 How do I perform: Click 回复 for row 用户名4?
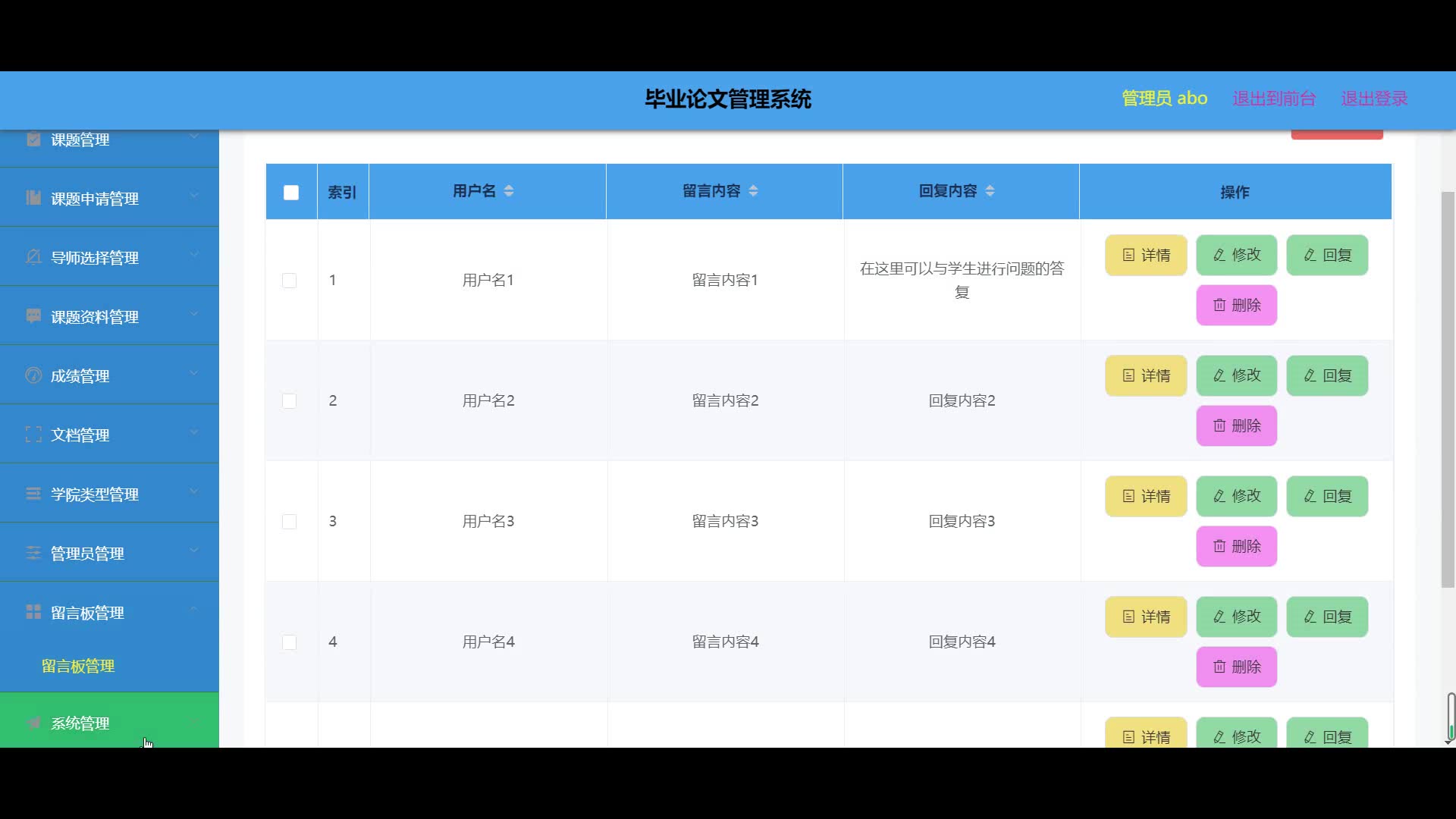[x=1327, y=617]
